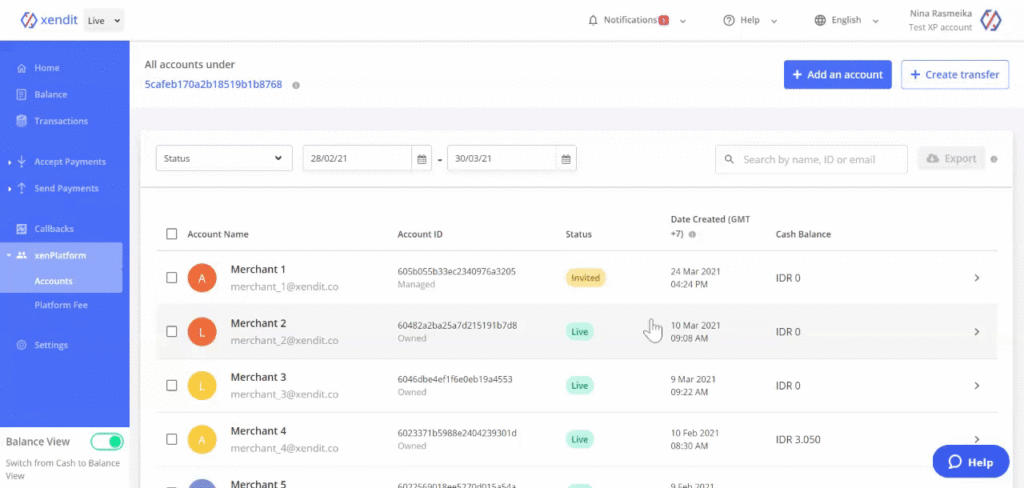Click the xenPlatform people icon

click(22, 255)
